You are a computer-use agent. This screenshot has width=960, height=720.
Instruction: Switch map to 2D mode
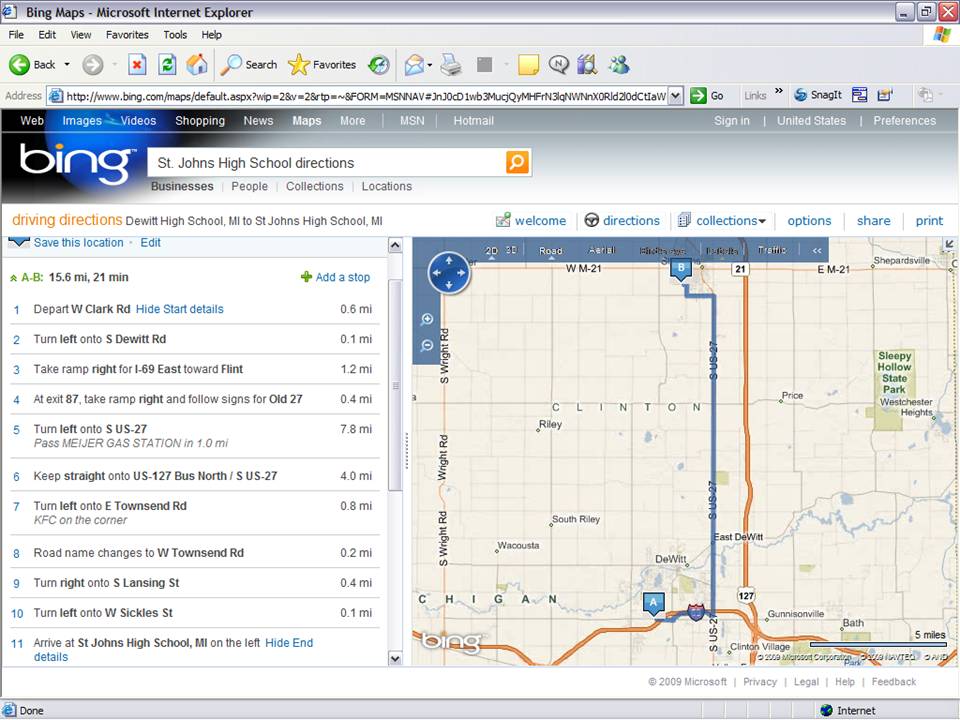tap(491, 250)
